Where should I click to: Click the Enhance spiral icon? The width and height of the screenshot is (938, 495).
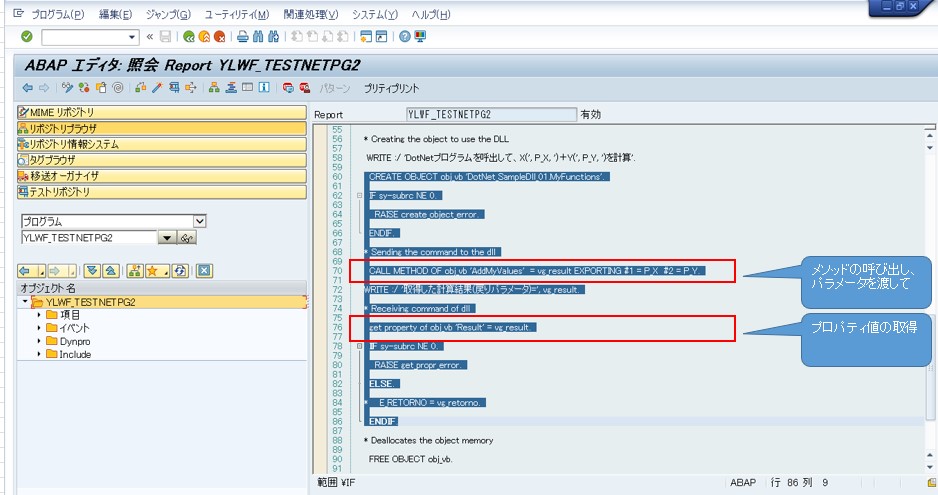[x=118, y=88]
